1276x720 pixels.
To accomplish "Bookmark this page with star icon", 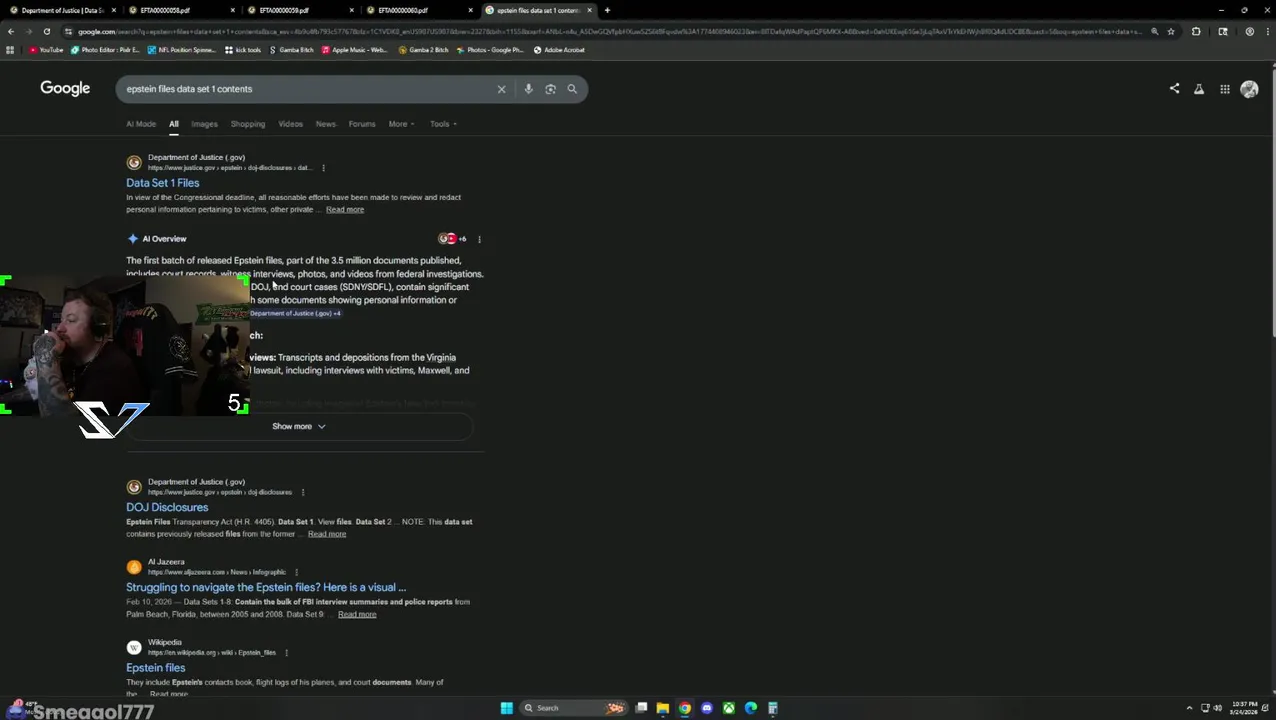I will pos(1170,31).
